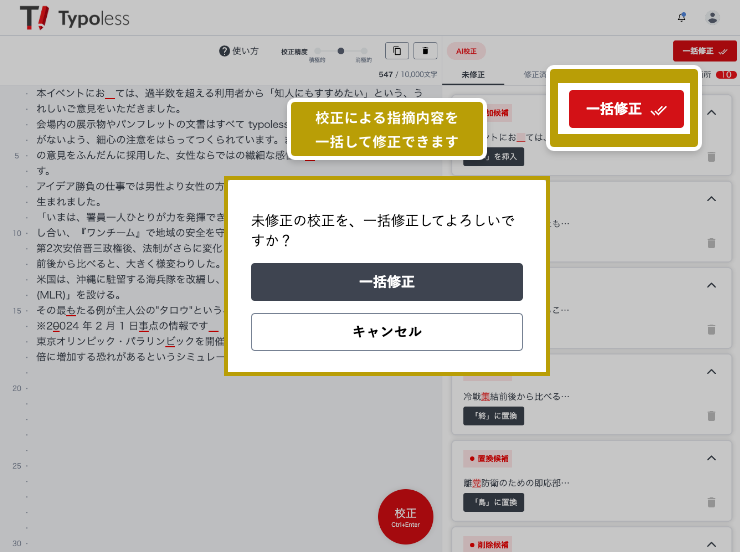Click small 一括修正 button right of AI校正 pill
Image resolution: width=740 pixels, height=552 pixels.
point(705,51)
